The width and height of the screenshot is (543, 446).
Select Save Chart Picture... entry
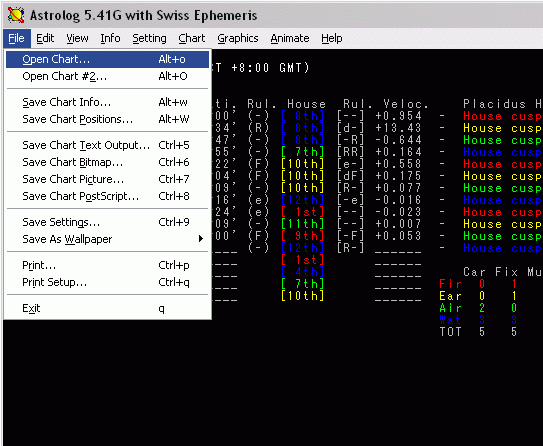[107, 179]
